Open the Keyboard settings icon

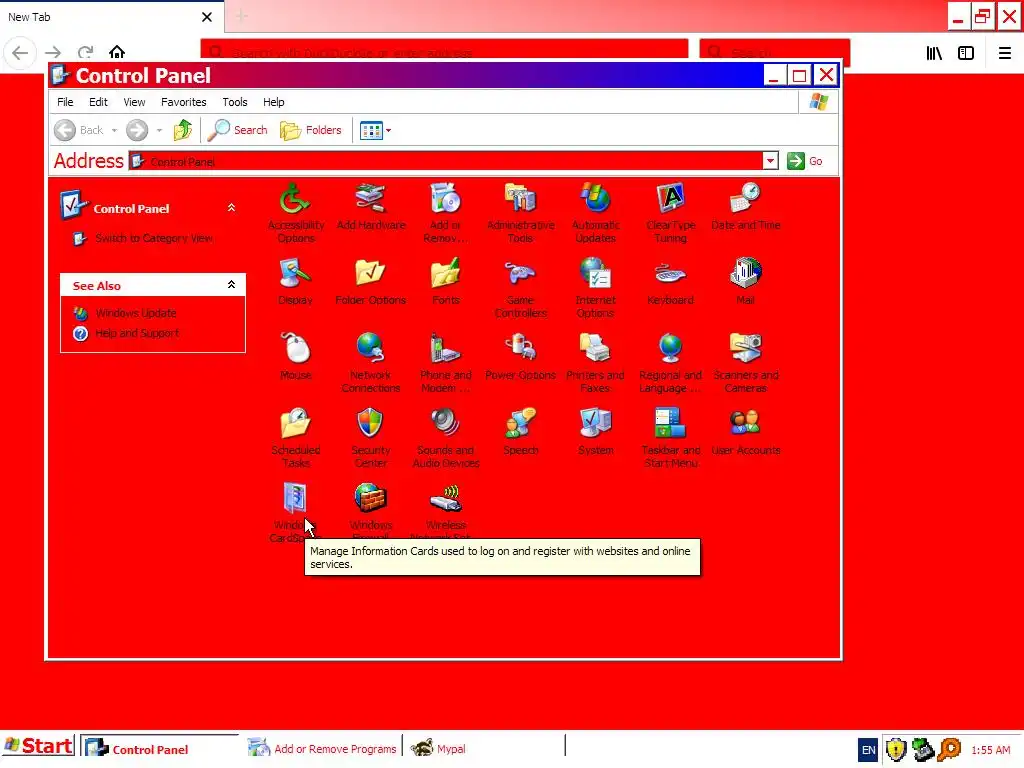671,274
